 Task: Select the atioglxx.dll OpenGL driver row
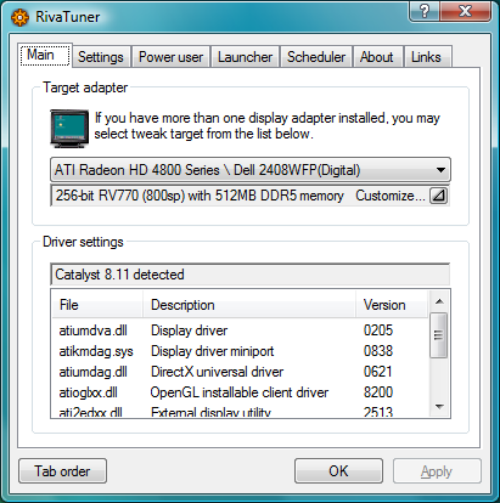[240, 392]
